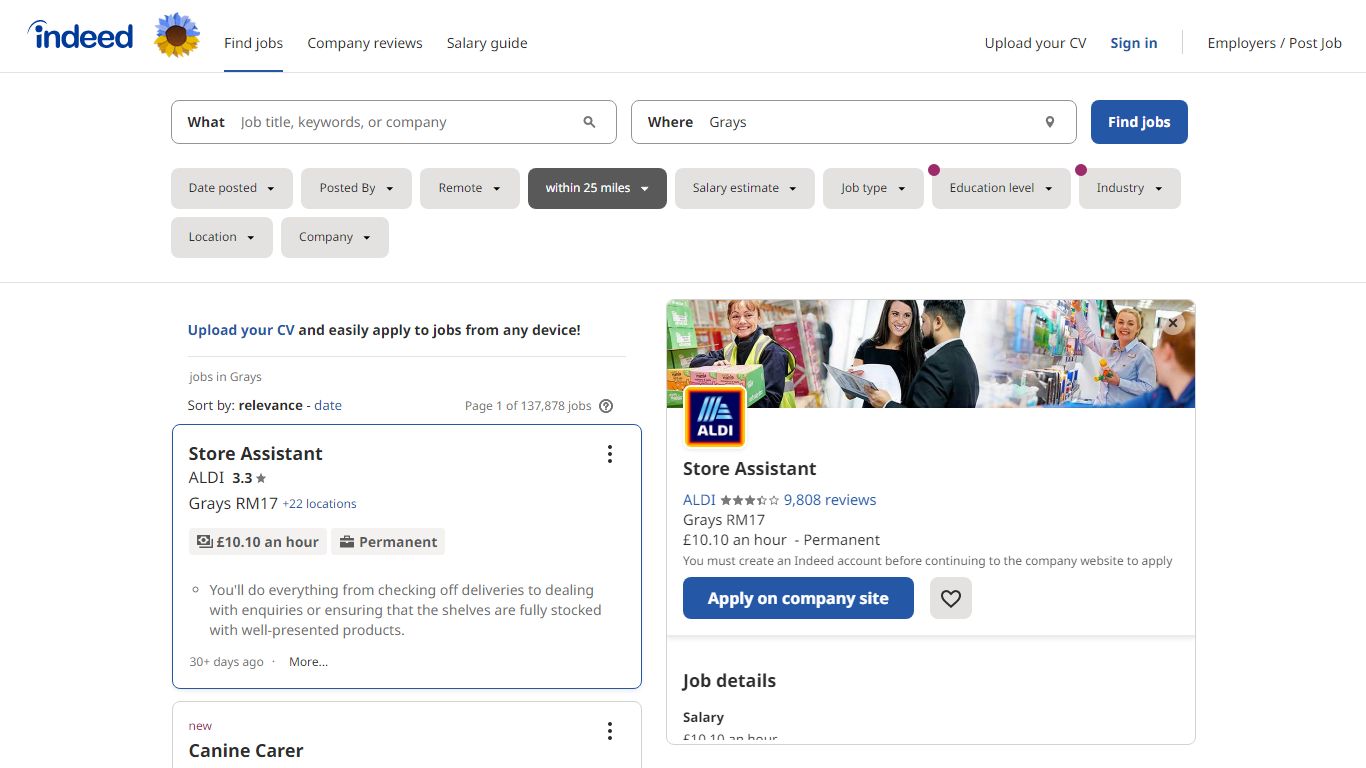Close the job details panel with X
1366x768 pixels.
[x=1173, y=323]
